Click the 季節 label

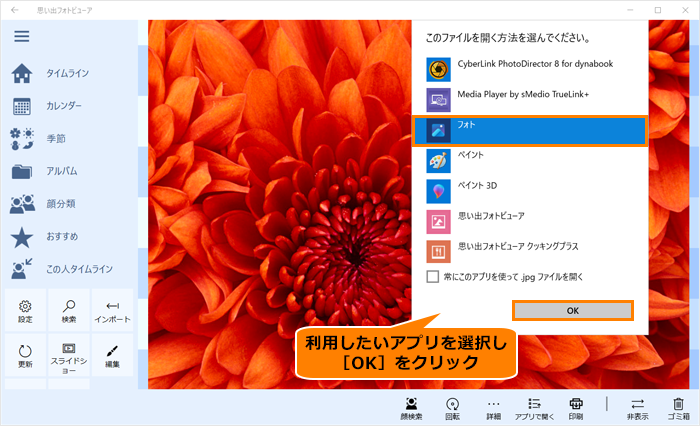click(x=56, y=139)
